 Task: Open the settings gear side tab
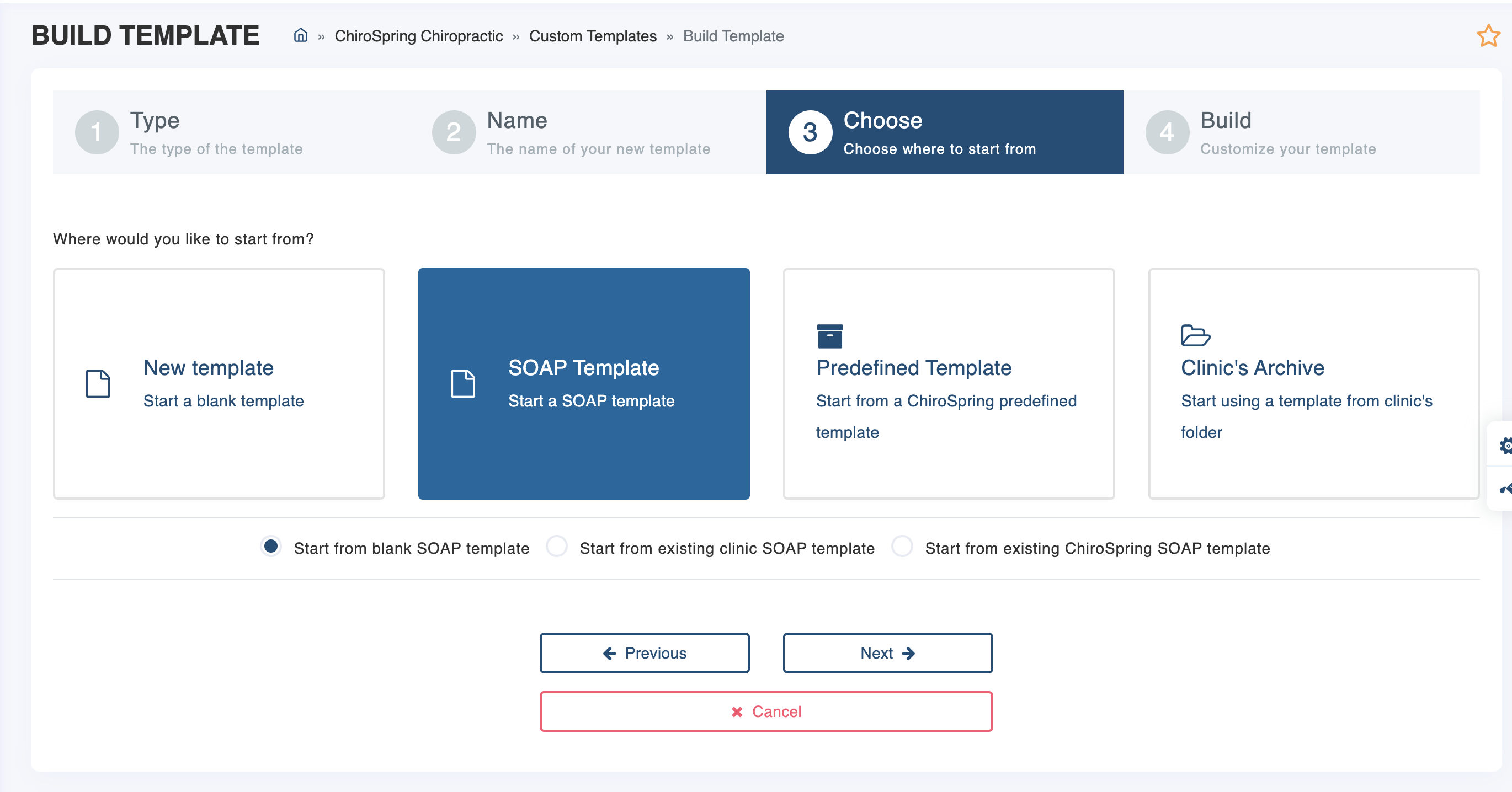(x=1505, y=445)
